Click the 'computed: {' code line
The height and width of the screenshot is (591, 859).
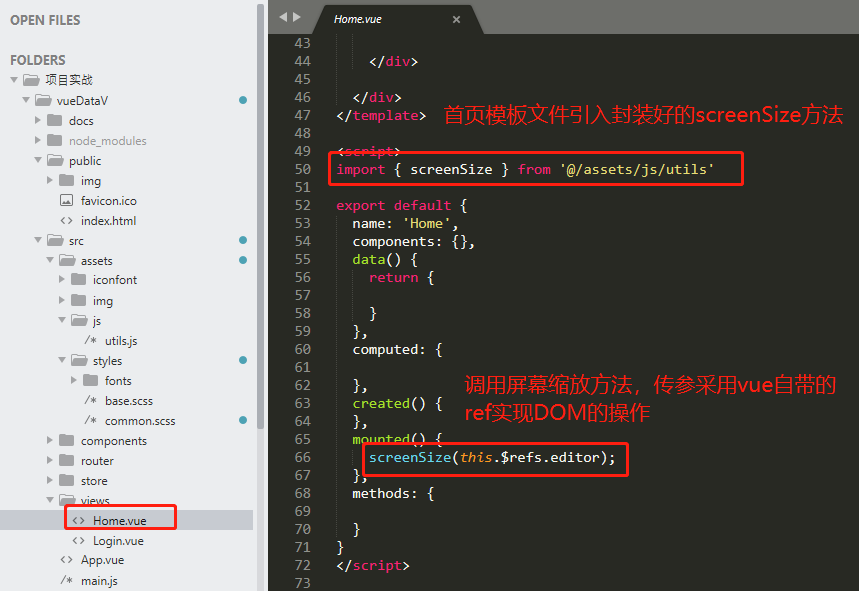[397, 349]
